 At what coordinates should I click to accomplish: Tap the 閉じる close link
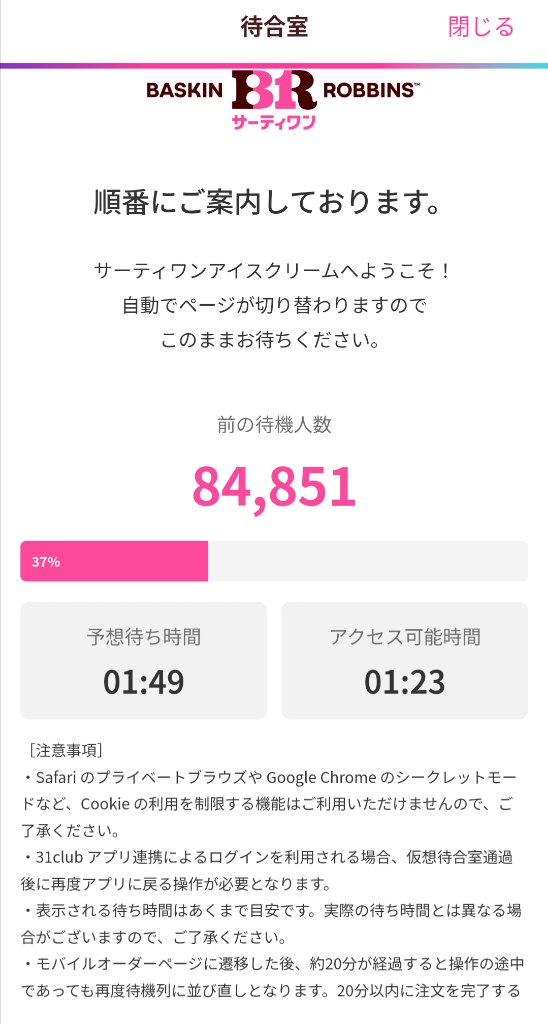[x=481, y=27]
